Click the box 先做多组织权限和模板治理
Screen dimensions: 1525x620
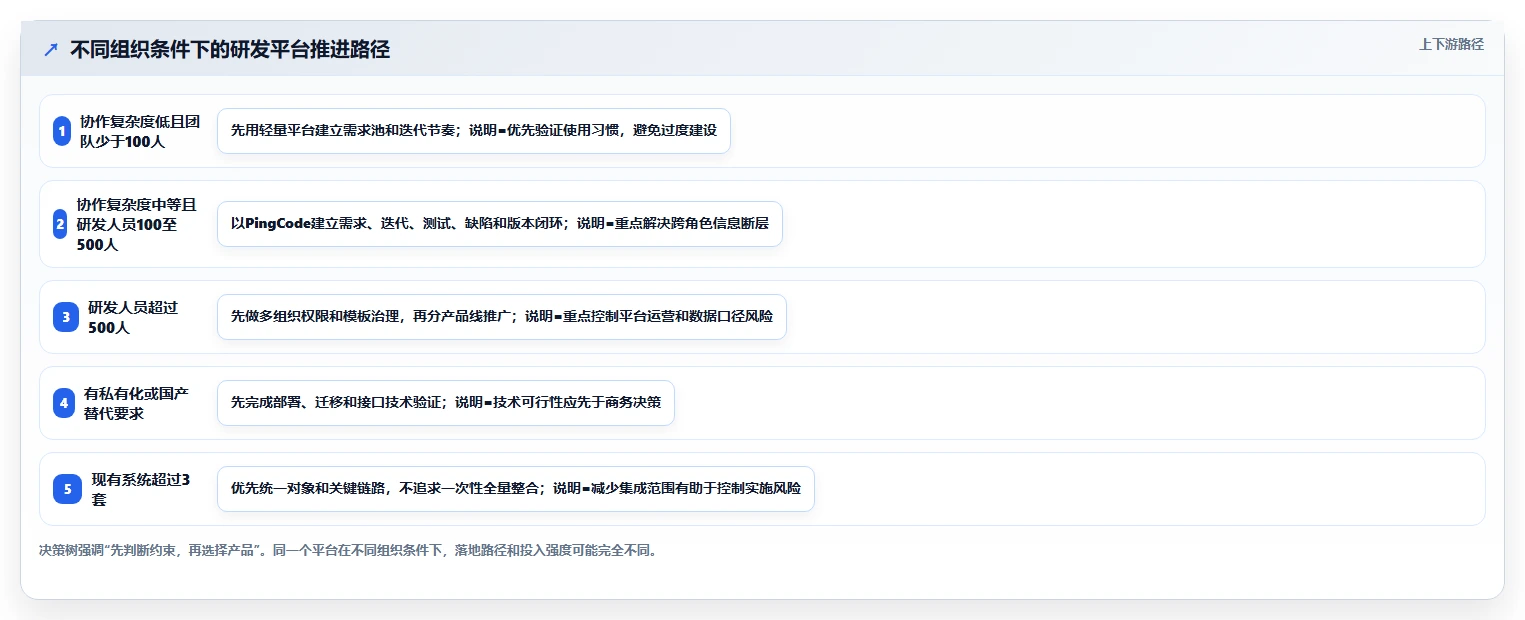[x=502, y=317]
